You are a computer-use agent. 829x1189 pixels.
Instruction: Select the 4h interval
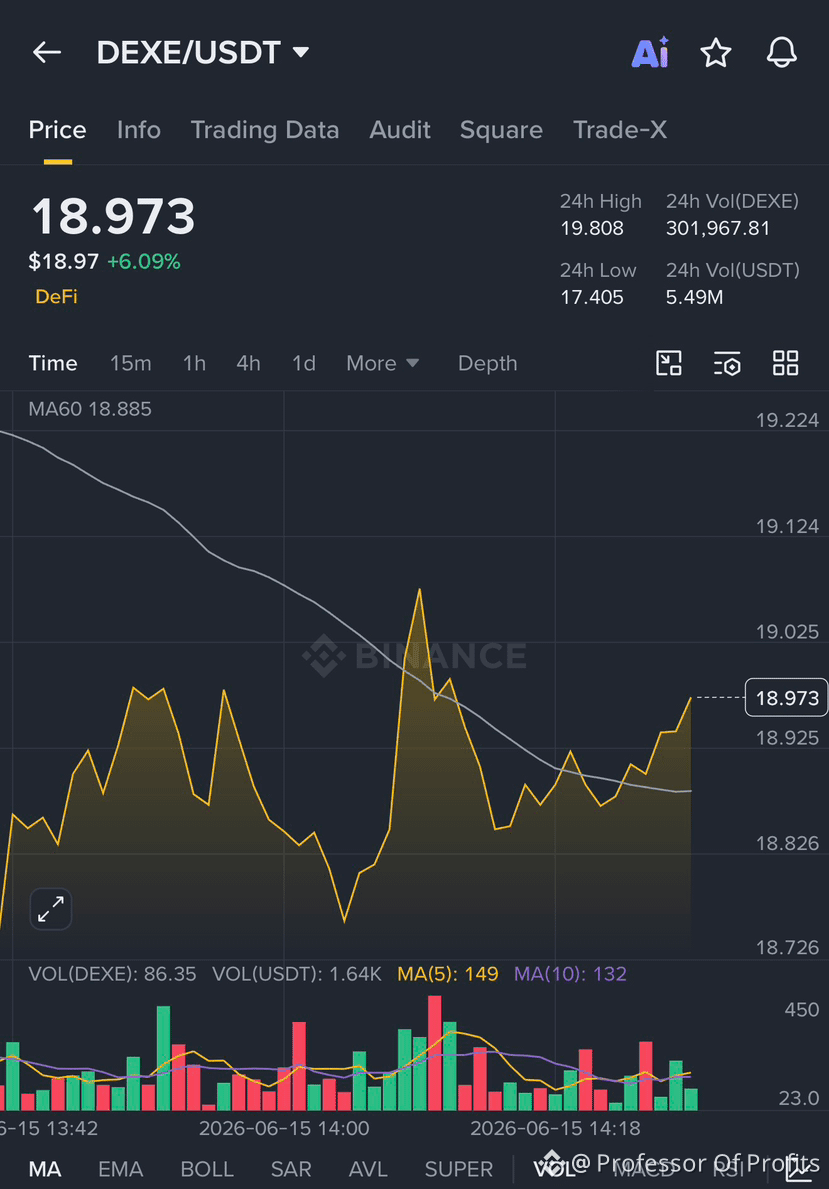pyautogui.click(x=248, y=363)
